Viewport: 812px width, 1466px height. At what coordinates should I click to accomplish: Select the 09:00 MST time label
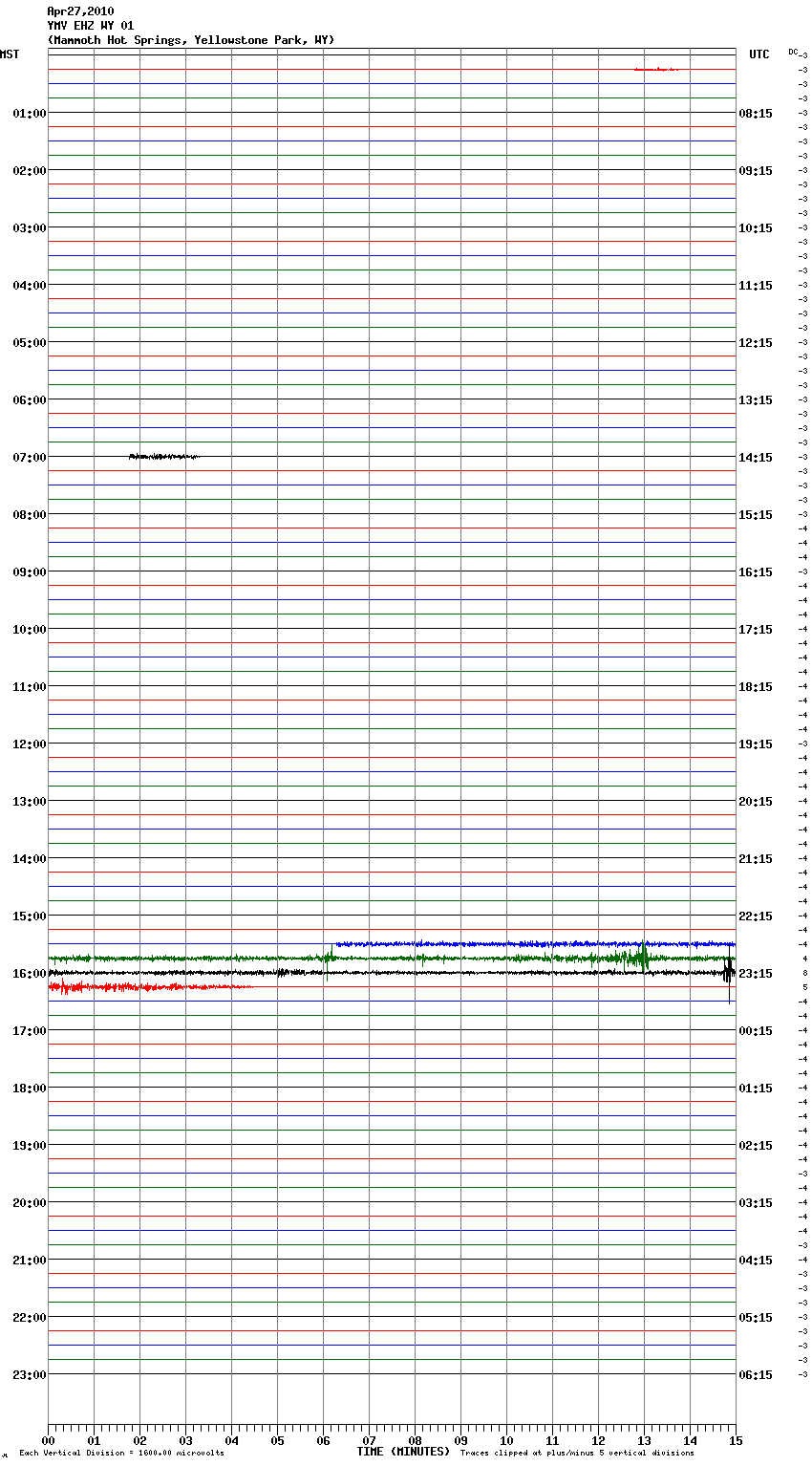30,572
